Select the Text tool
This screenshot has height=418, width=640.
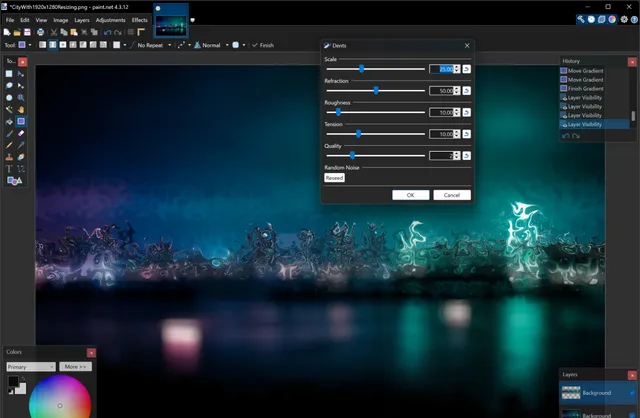(x=9, y=169)
